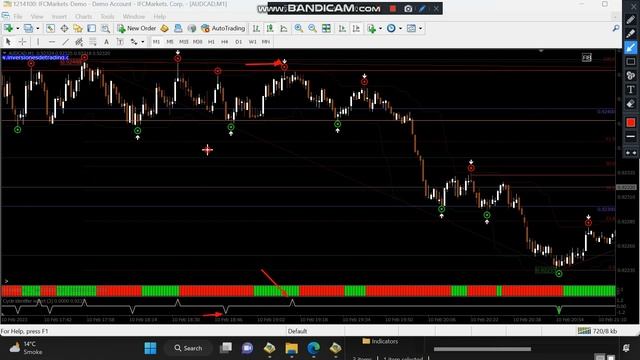Switch to M15 timeframe
Viewport: 640px width, 360px height.
click(184, 42)
